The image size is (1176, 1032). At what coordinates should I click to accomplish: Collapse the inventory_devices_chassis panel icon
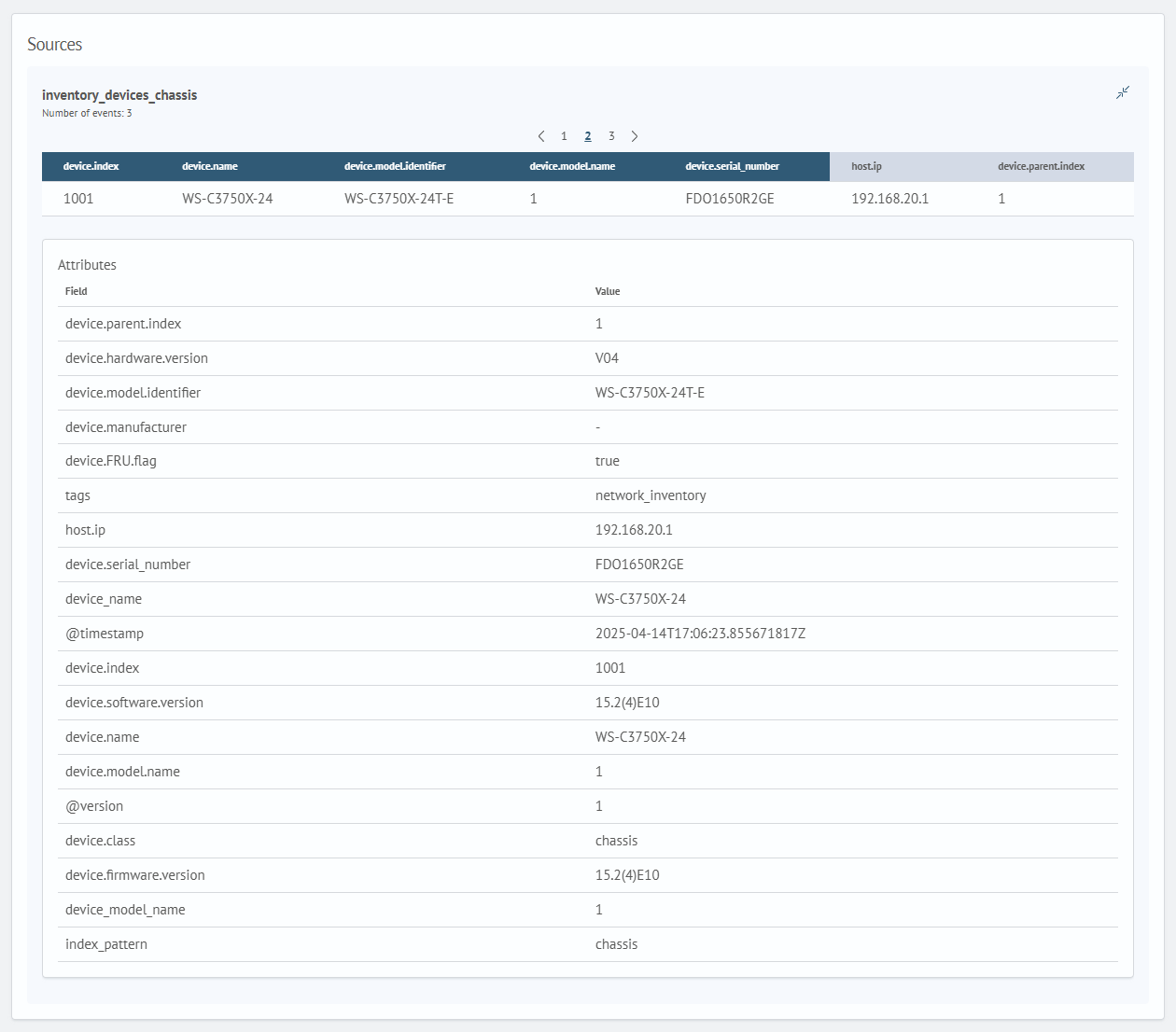coord(1123,92)
